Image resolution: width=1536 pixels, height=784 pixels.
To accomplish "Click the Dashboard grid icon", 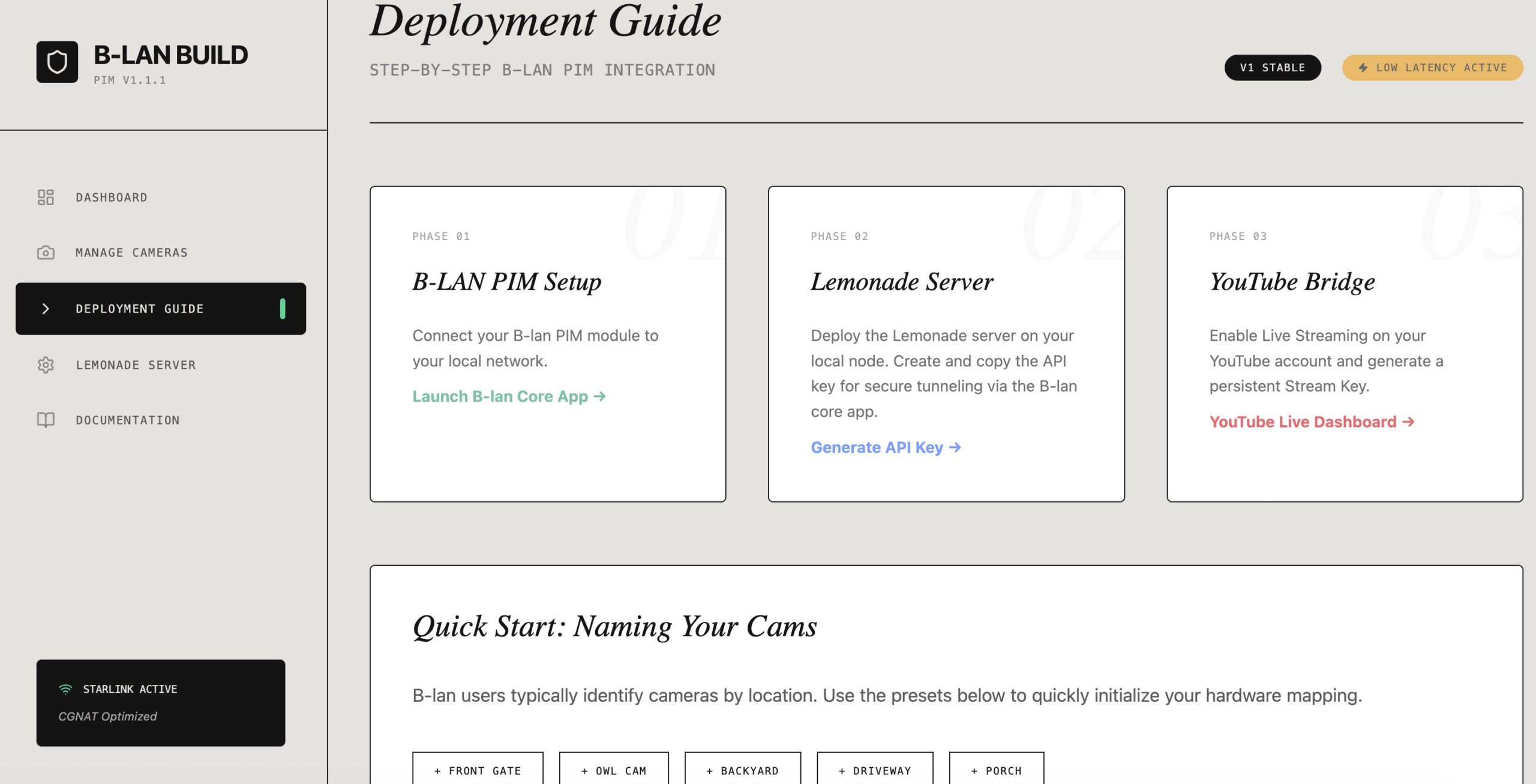I will coord(46,197).
